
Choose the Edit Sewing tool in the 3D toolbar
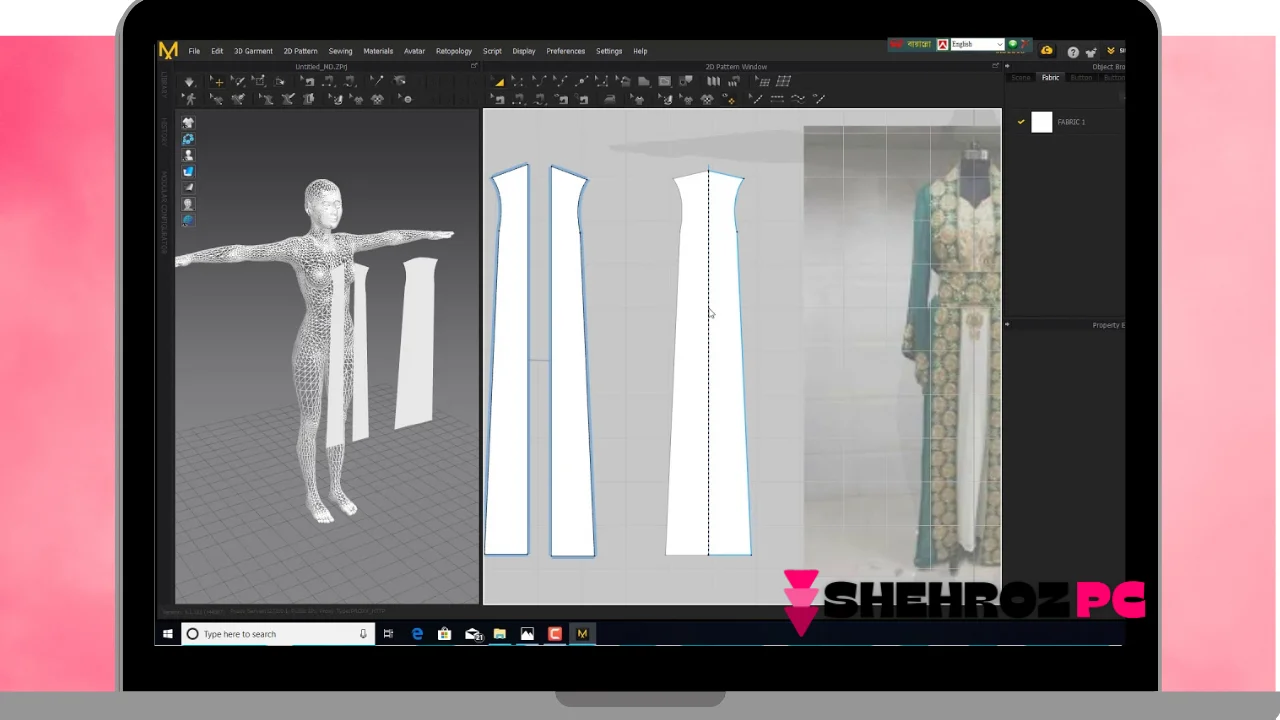click(307, 82)
